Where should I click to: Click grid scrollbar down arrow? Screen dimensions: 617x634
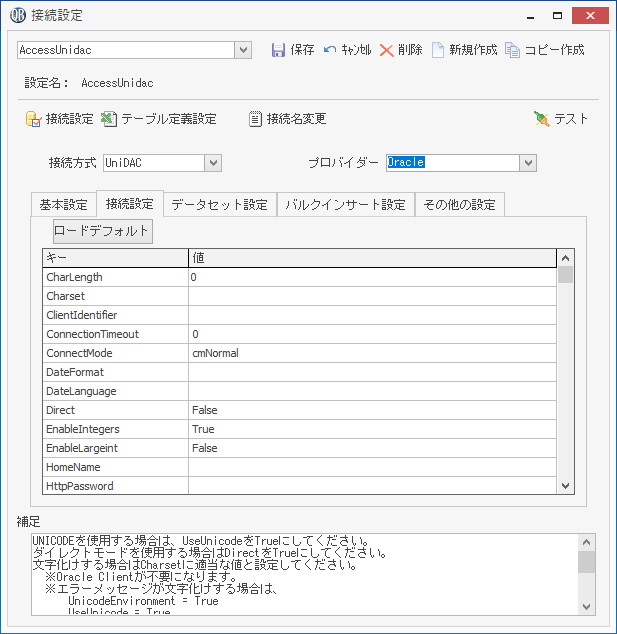coord(565,486)
